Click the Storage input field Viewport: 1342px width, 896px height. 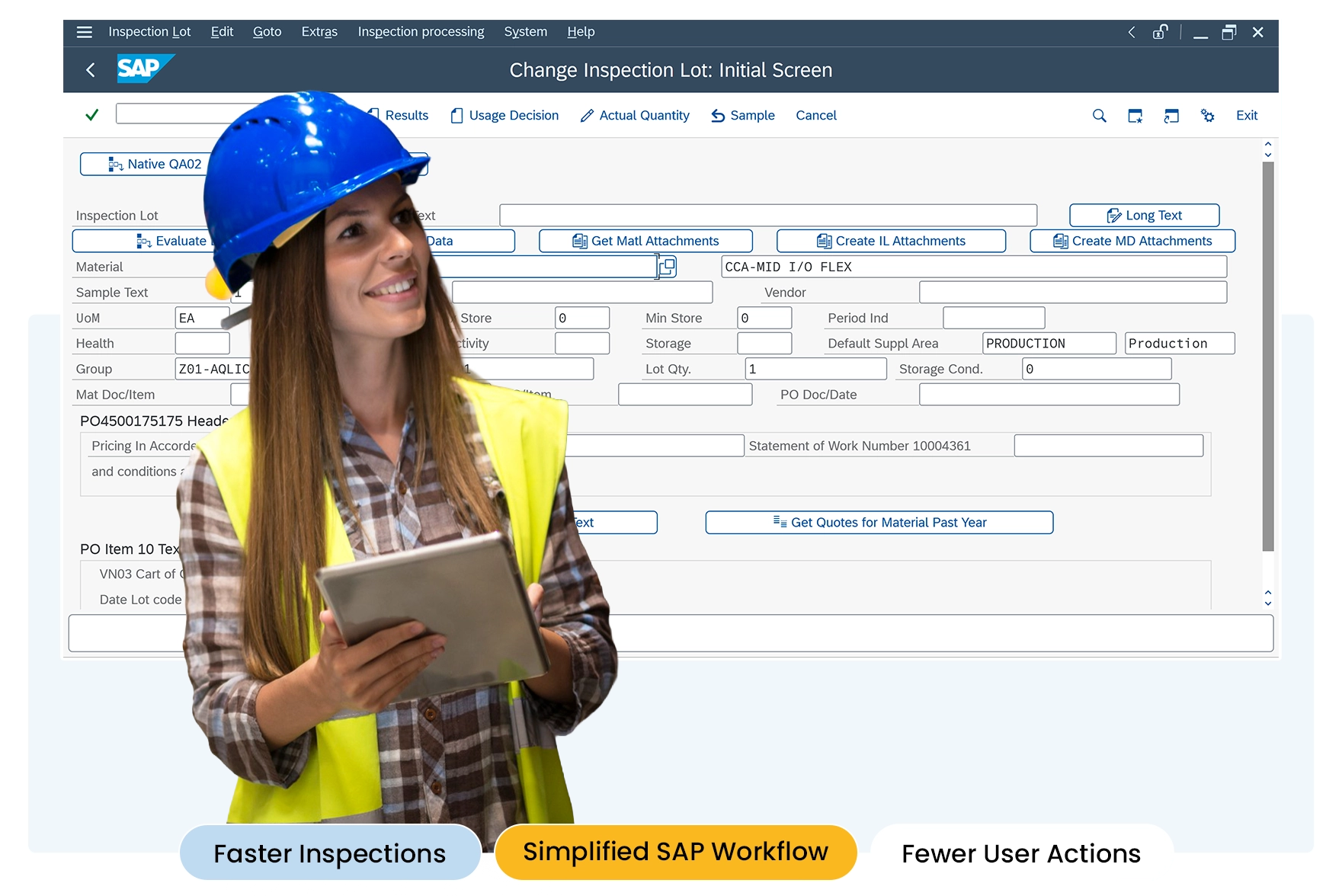pyautogui.click(x=764, y=344)
